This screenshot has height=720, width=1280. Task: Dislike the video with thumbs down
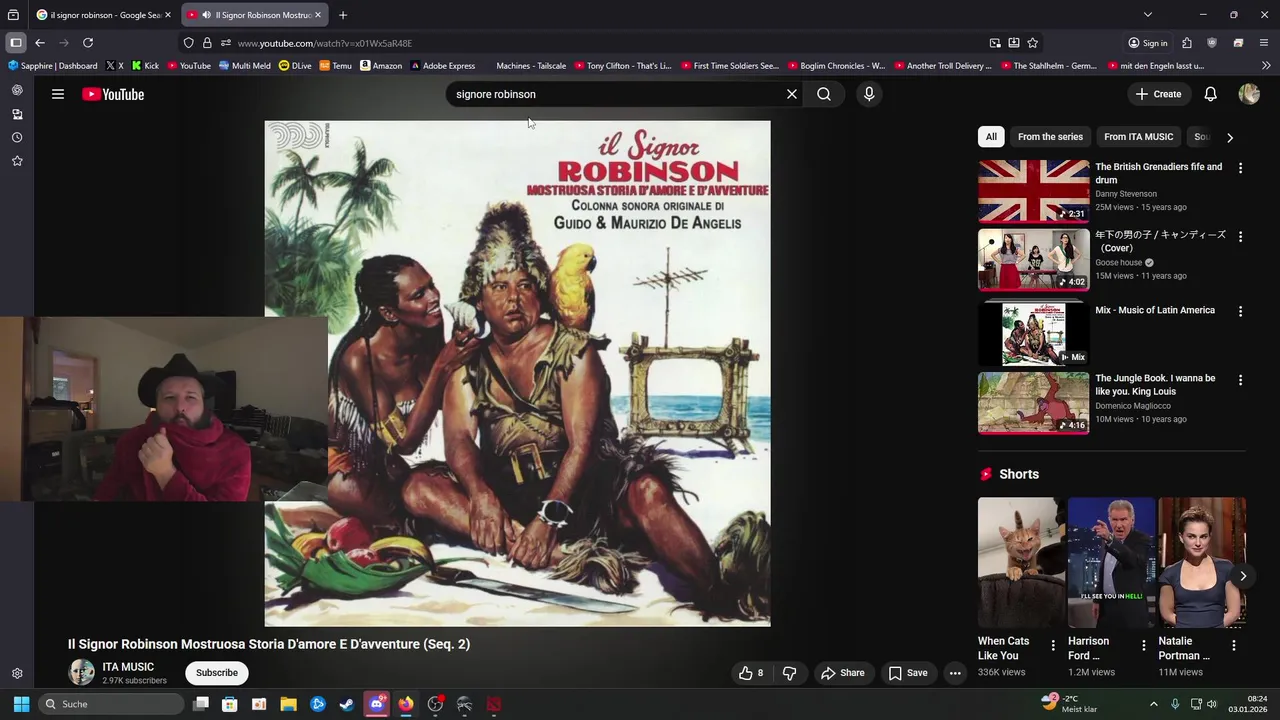[789, 673]
